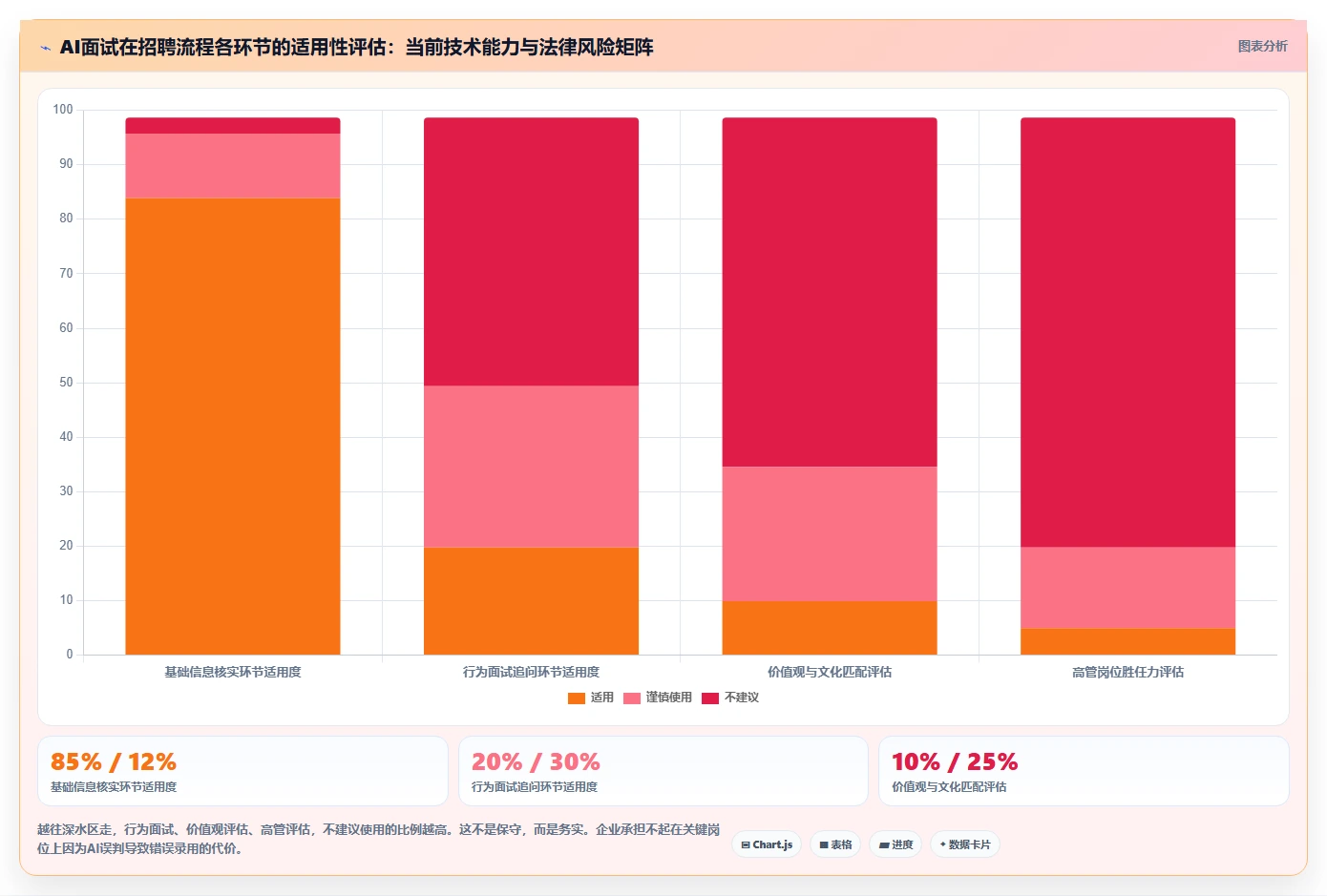This screenshot has width=1327, height=896.
Task: Click pink segment of 价值观与文化匹配 bar
Action: 830,533
